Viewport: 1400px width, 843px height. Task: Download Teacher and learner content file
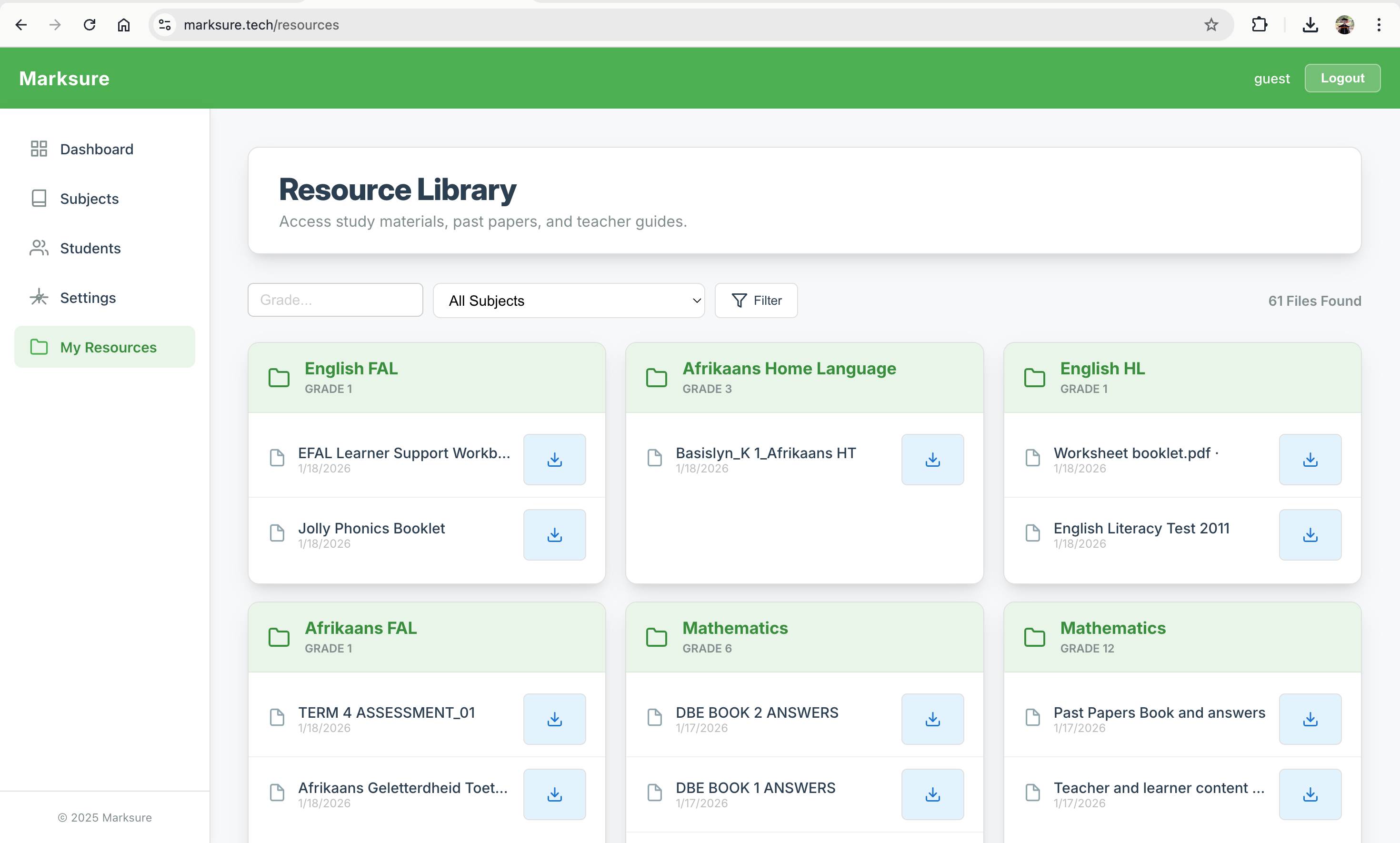click(x=1310, y=794)
